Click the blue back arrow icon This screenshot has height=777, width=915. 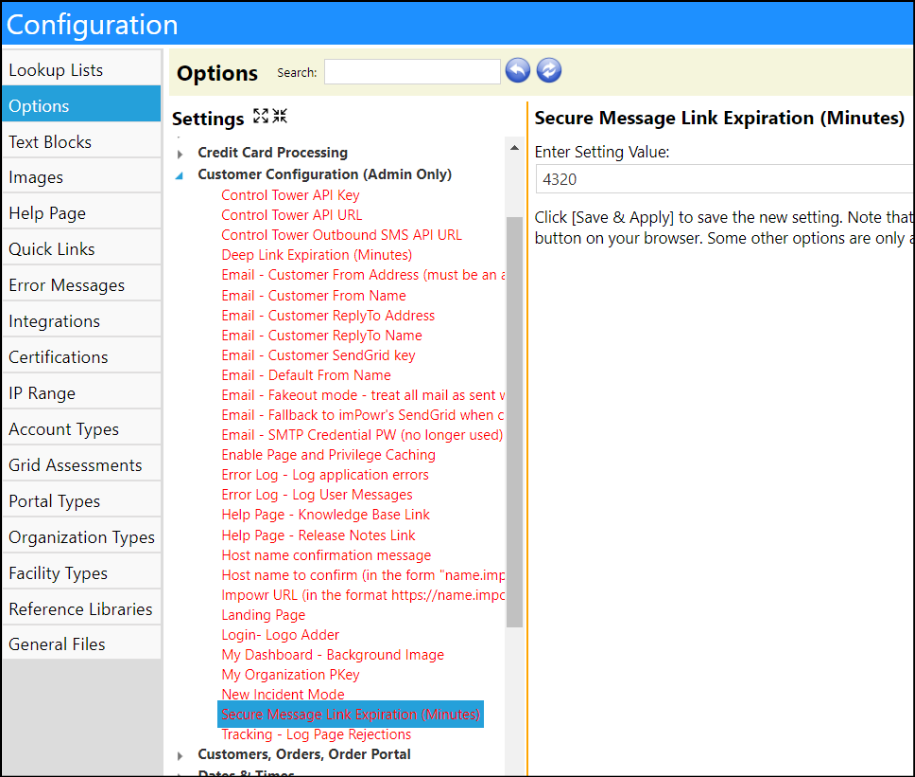(518, 71)
